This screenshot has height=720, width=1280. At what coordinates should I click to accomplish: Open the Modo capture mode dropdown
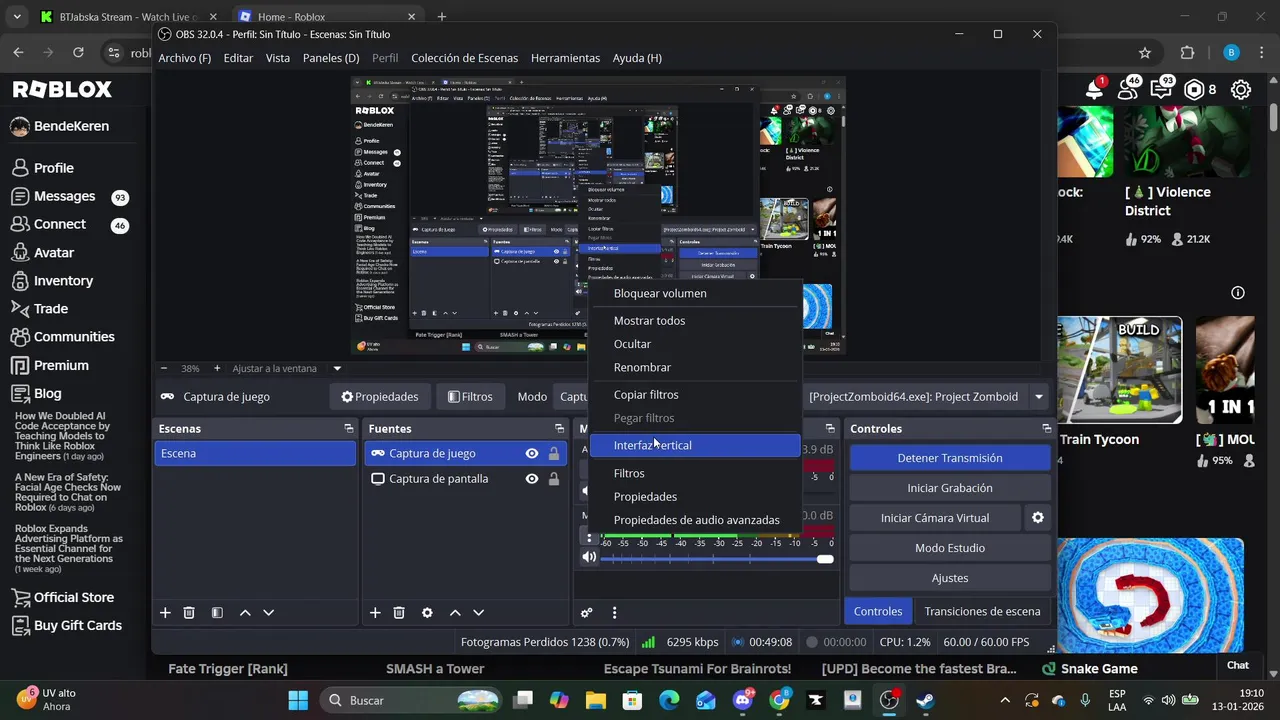[573, 397]
